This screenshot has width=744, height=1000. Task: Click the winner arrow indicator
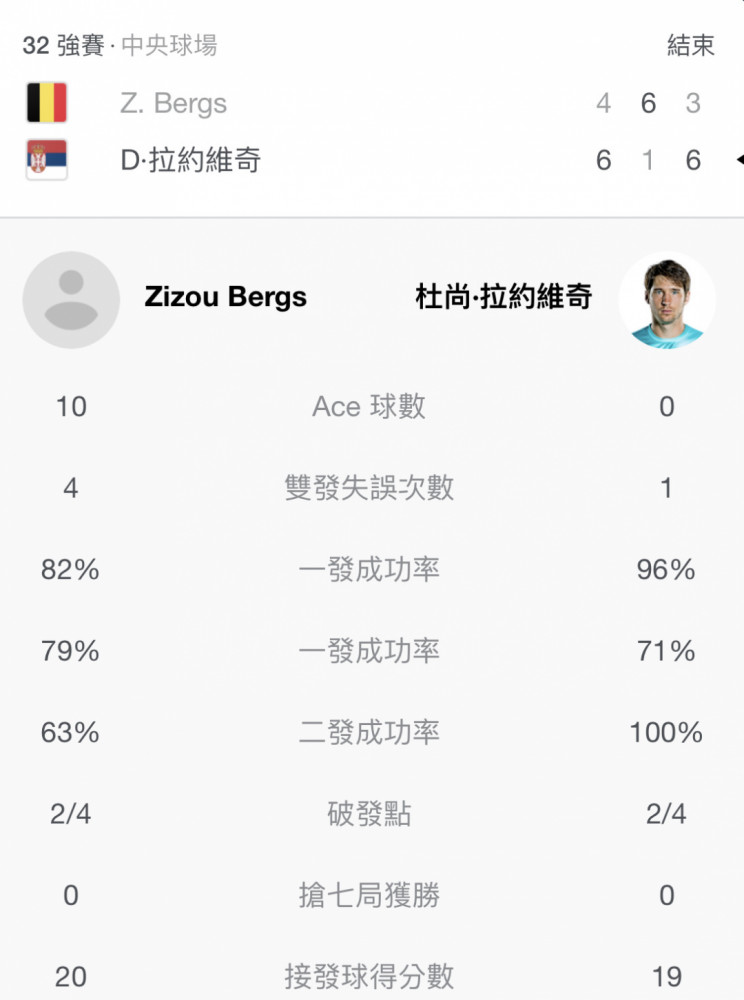pyautogui.click(x=740, y=159)
